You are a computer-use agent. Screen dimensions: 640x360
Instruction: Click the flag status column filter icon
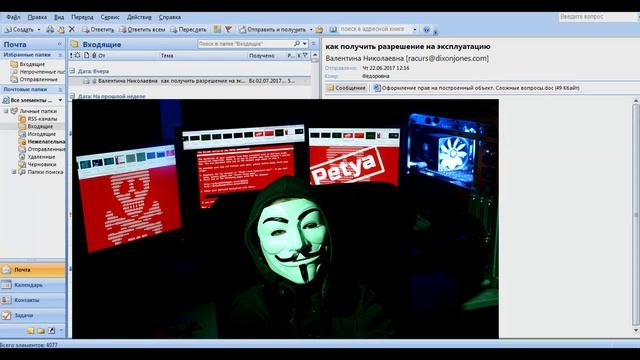pos(305,56)
